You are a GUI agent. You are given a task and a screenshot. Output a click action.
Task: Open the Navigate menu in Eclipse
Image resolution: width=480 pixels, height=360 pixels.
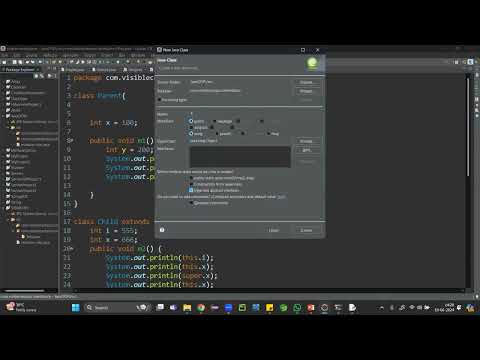tap(70, 55)
